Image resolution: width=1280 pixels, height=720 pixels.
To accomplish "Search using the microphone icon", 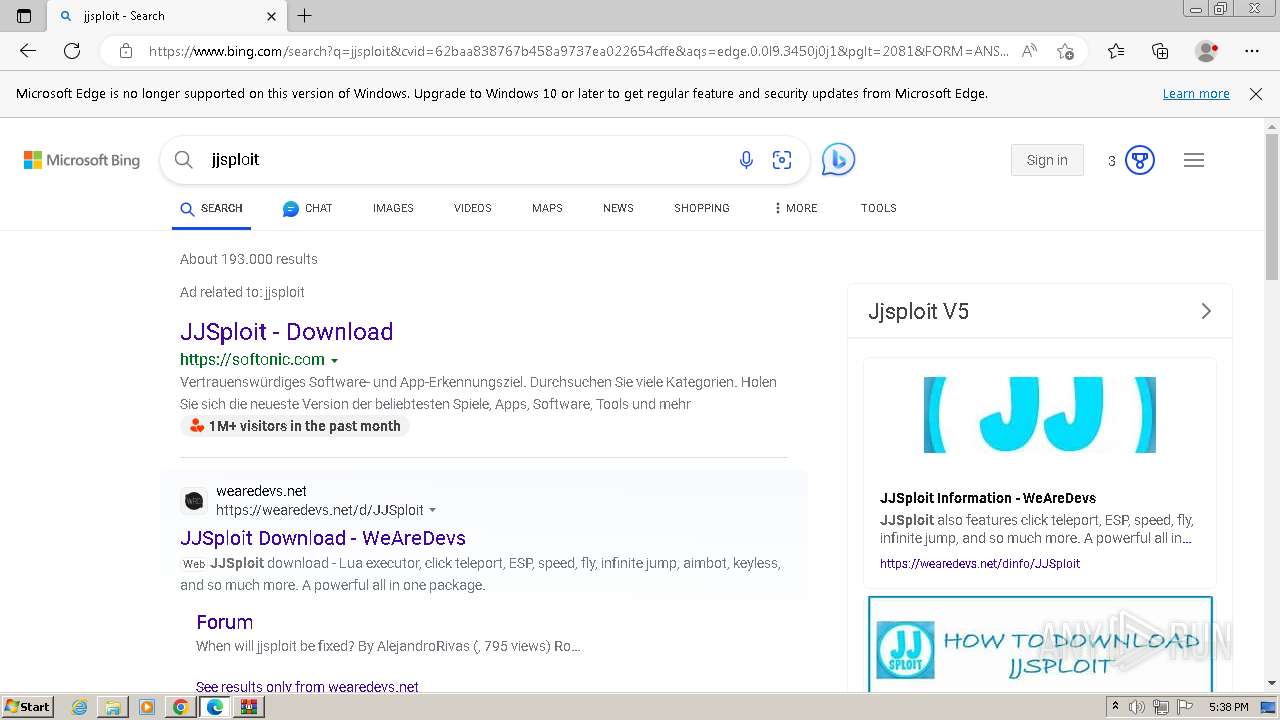I will click(746, 160).
